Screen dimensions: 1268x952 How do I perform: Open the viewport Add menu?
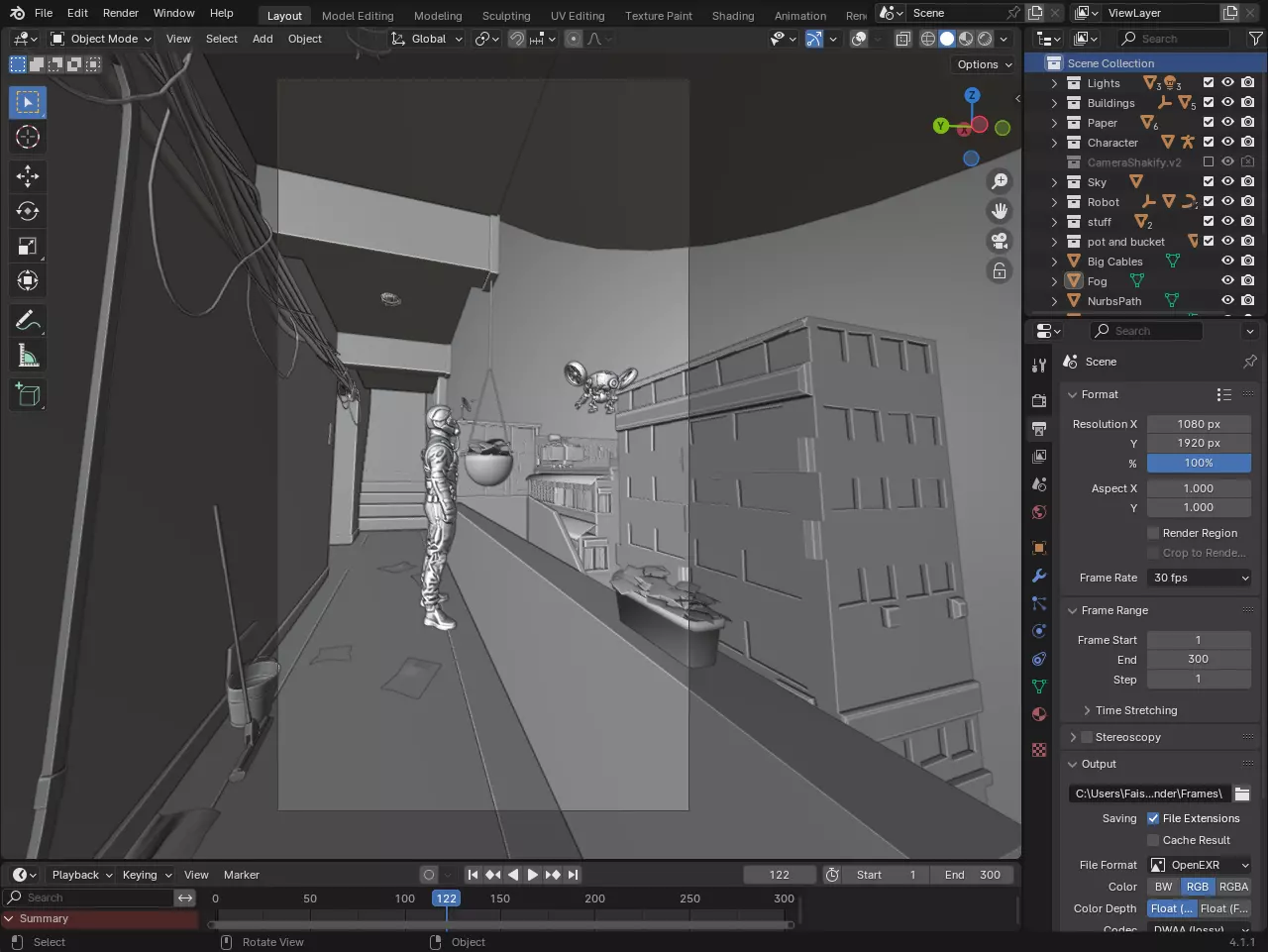coord(263,39)
